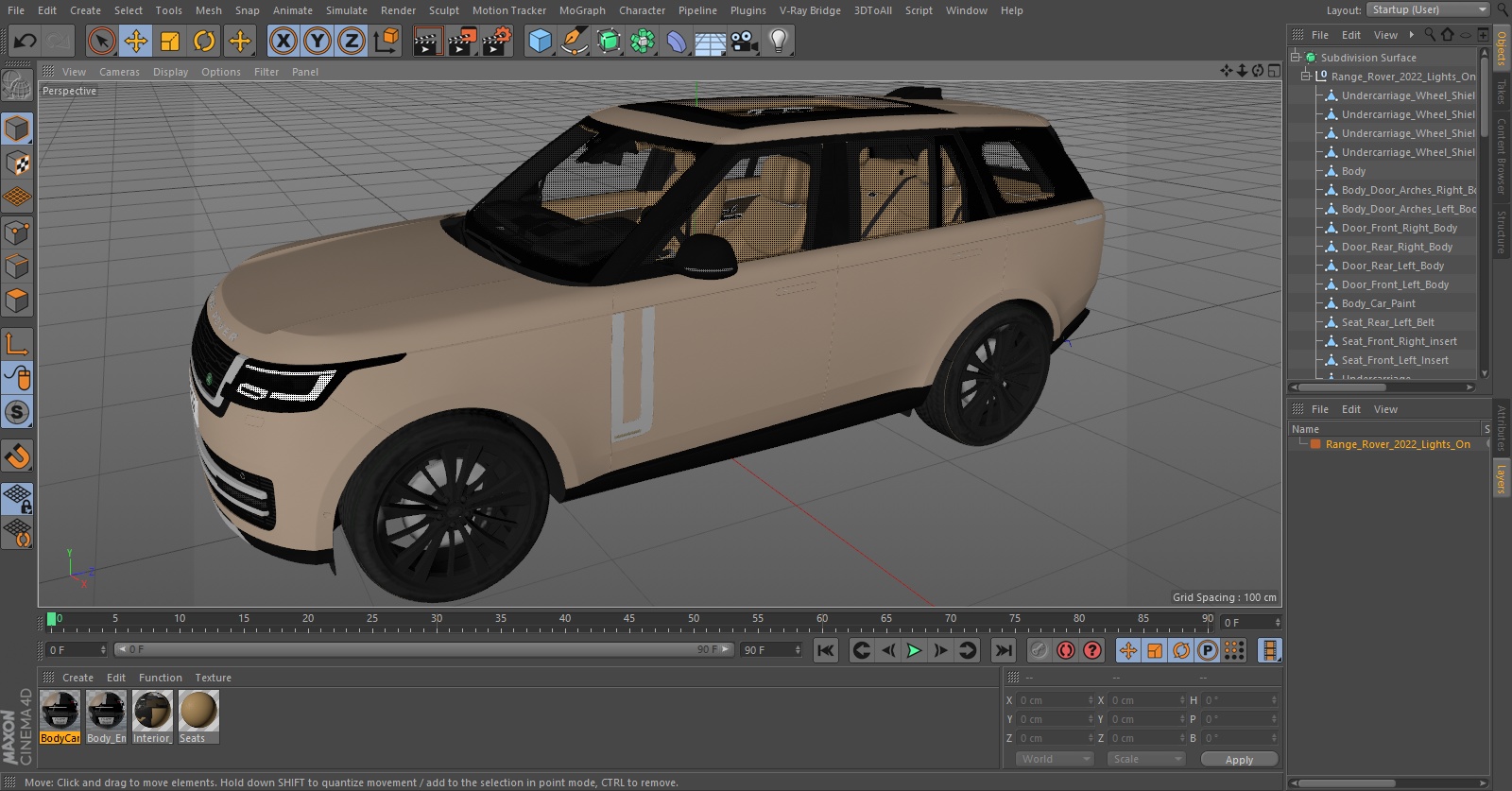Open the Layout Startup (User) dropdown
The image size is (1512, 791).
coord(1428,9)
